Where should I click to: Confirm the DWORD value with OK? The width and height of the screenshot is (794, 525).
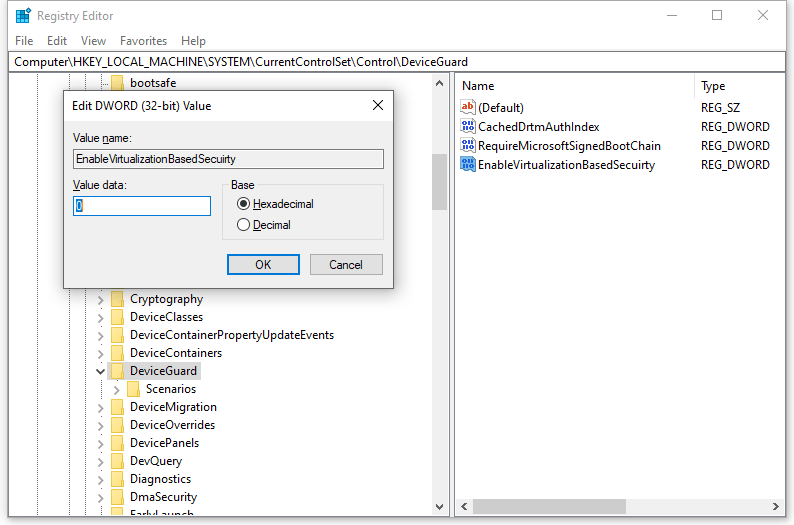coord(263,265)
